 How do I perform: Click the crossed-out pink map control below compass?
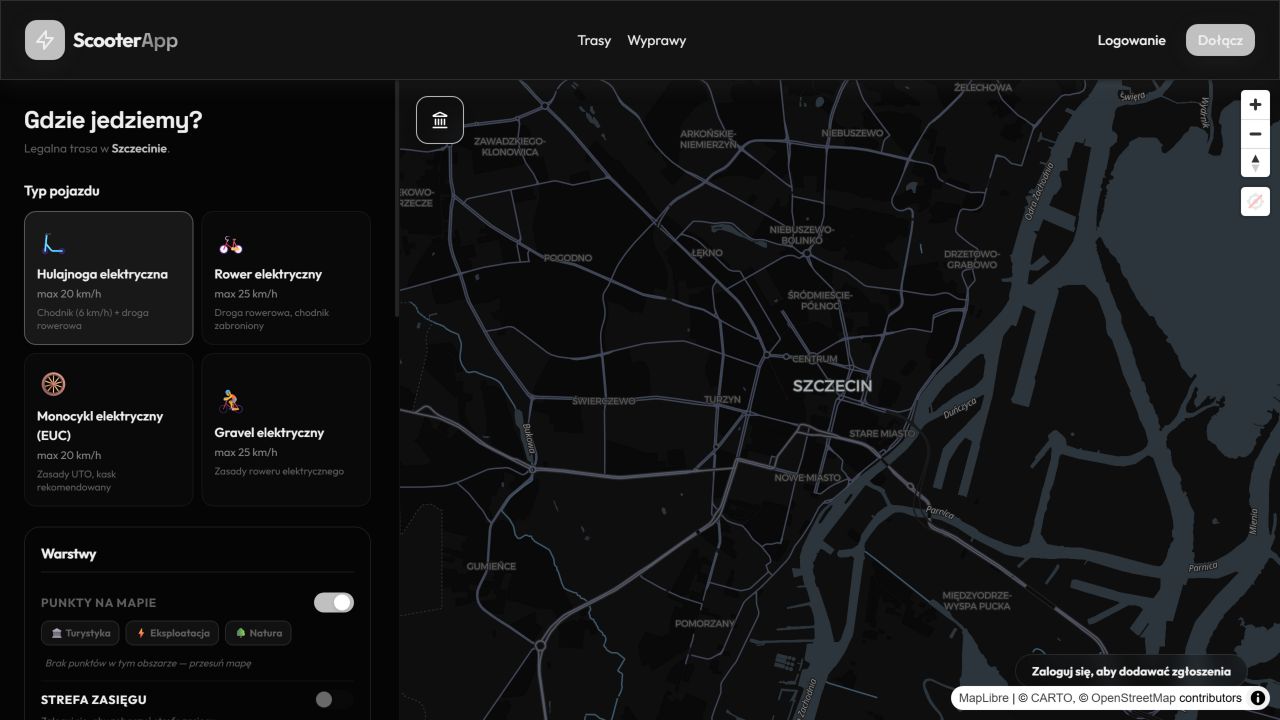click(1255, 201)
